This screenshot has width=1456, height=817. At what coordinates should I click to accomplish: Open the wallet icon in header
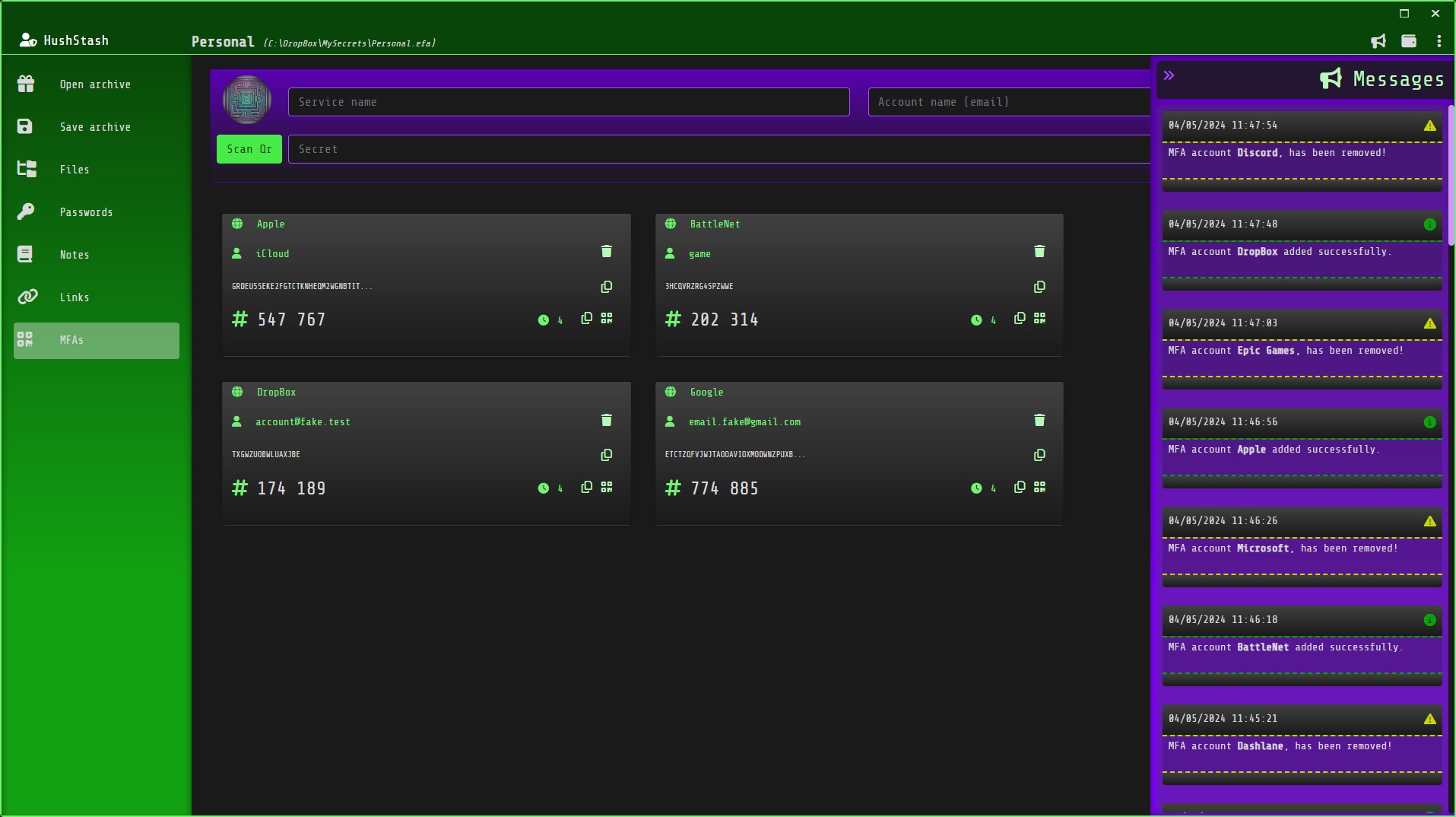pos(1409,41)
